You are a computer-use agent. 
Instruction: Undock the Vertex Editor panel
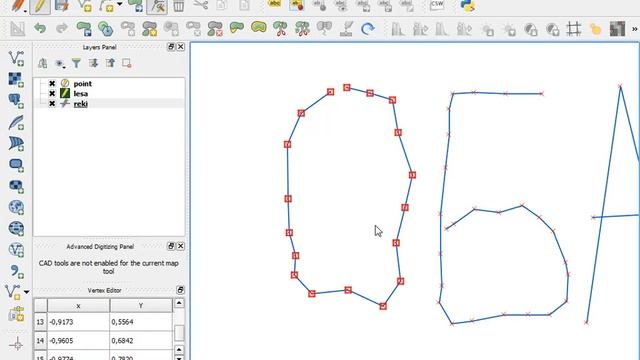180,290
